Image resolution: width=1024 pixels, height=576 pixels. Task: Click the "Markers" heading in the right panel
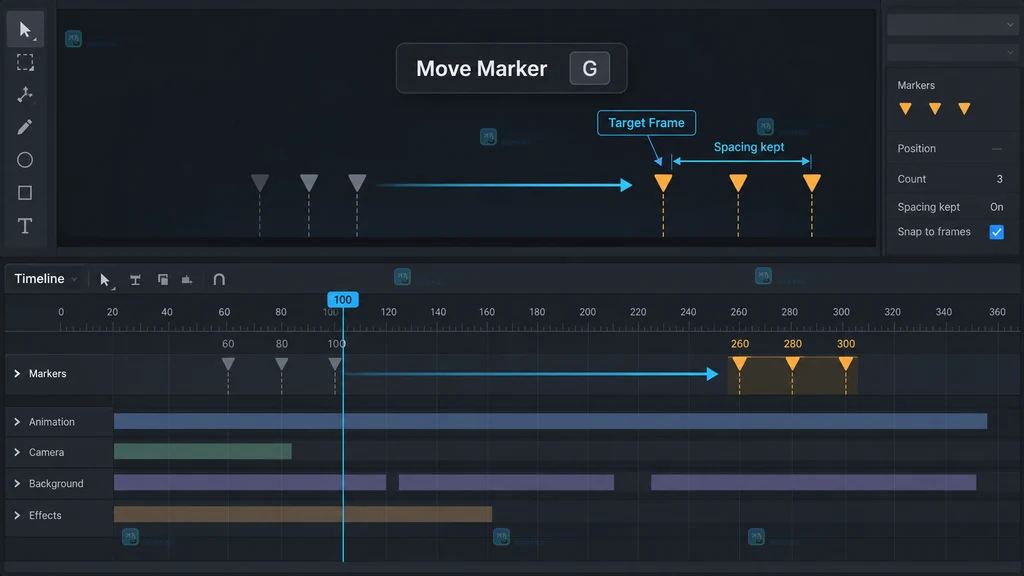click(x=916, y=86)
